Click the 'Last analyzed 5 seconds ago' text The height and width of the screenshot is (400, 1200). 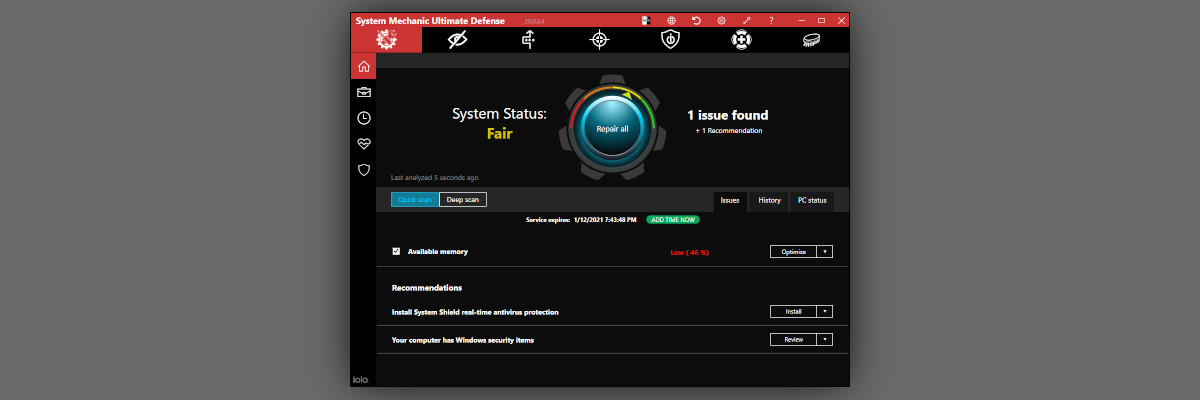point(434,178)
